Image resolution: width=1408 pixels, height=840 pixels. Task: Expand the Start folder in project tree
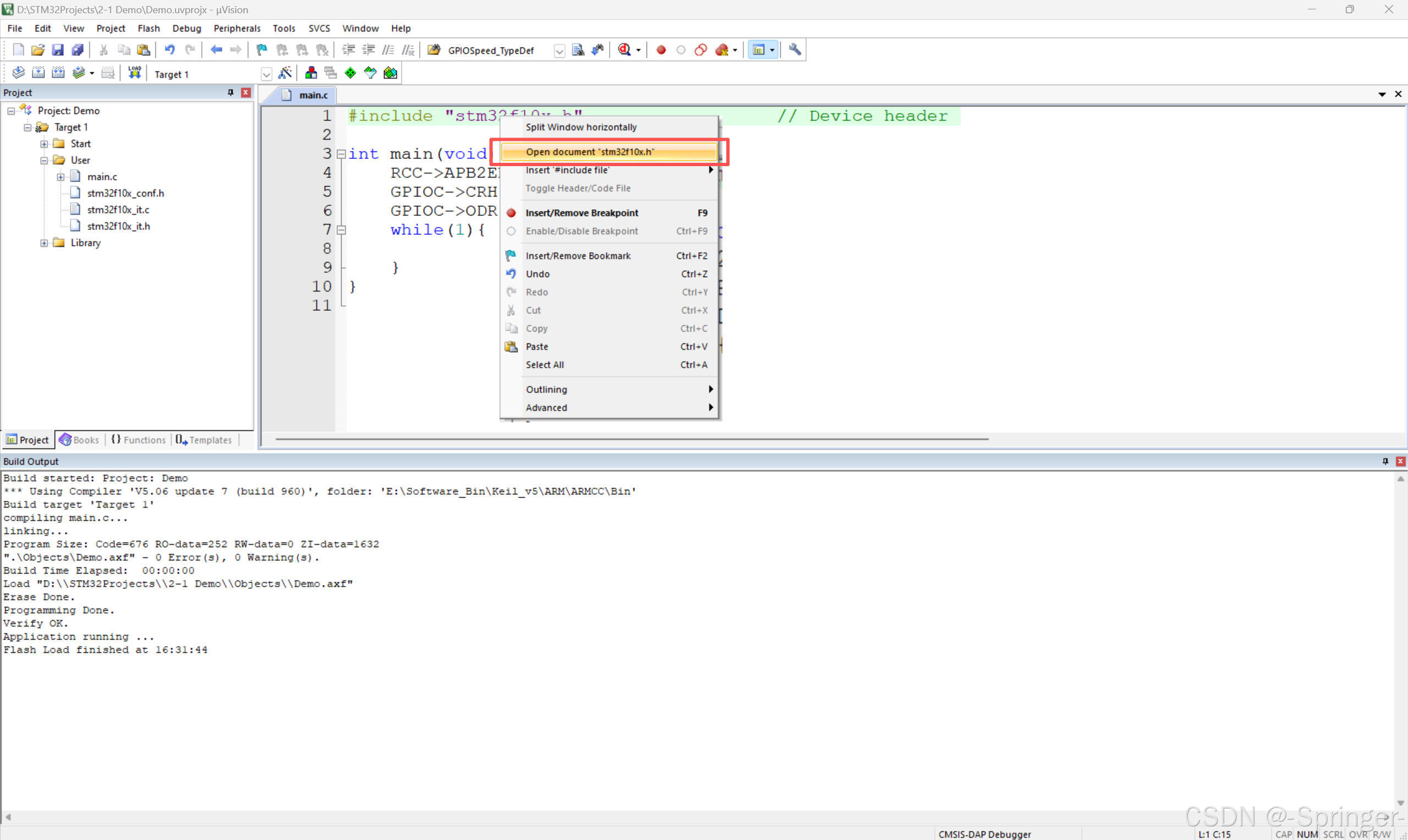point(44,144)
